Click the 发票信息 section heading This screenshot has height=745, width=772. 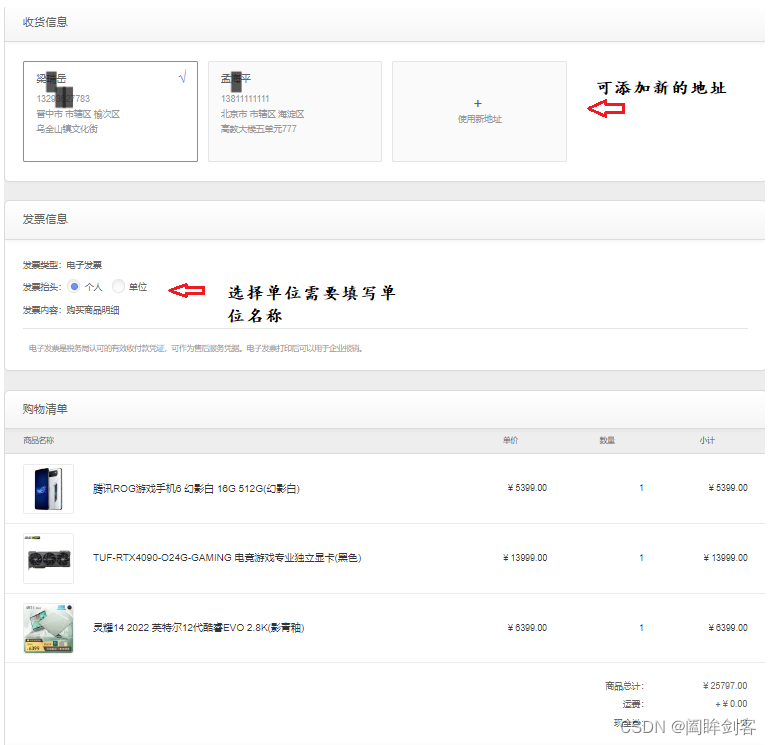45,219
